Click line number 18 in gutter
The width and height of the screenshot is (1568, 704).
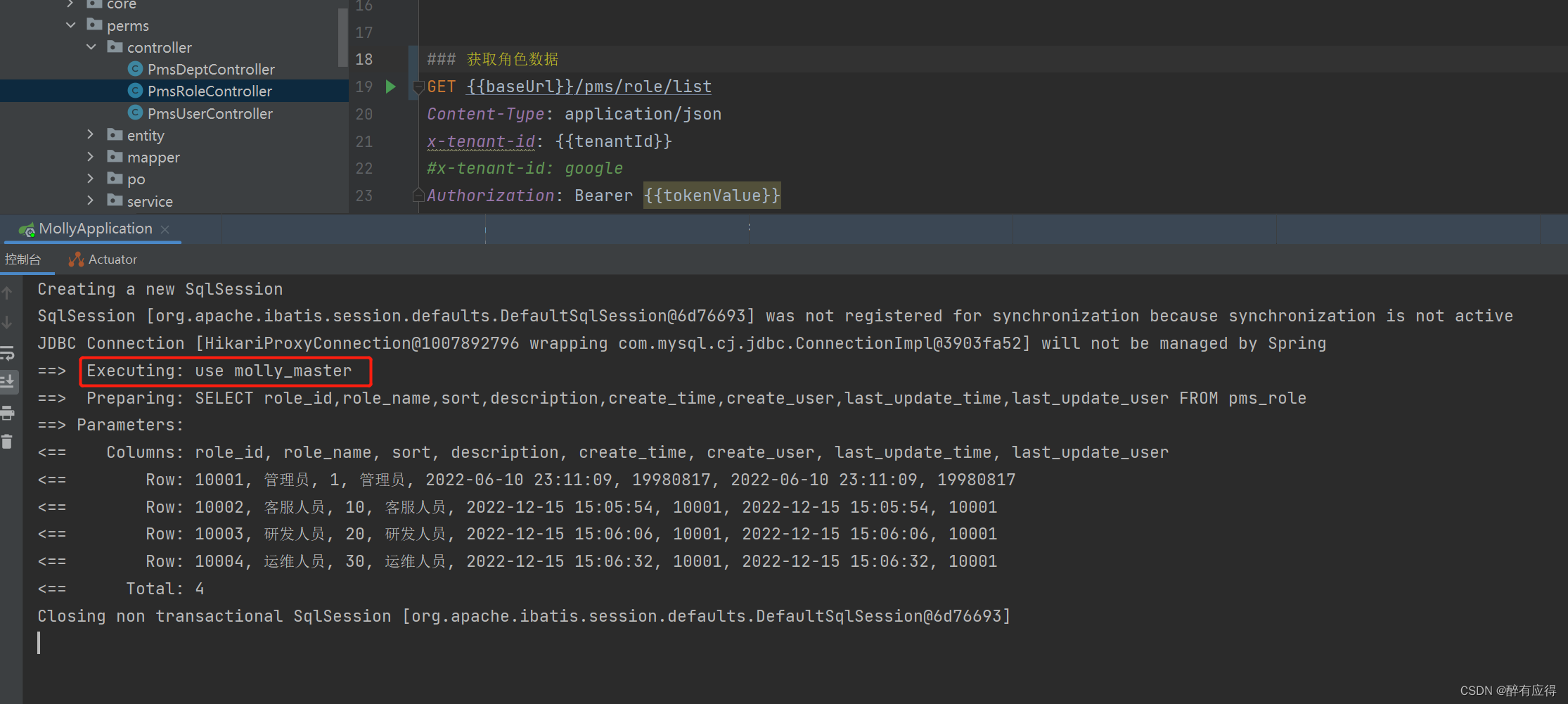(x=364, y=59)
